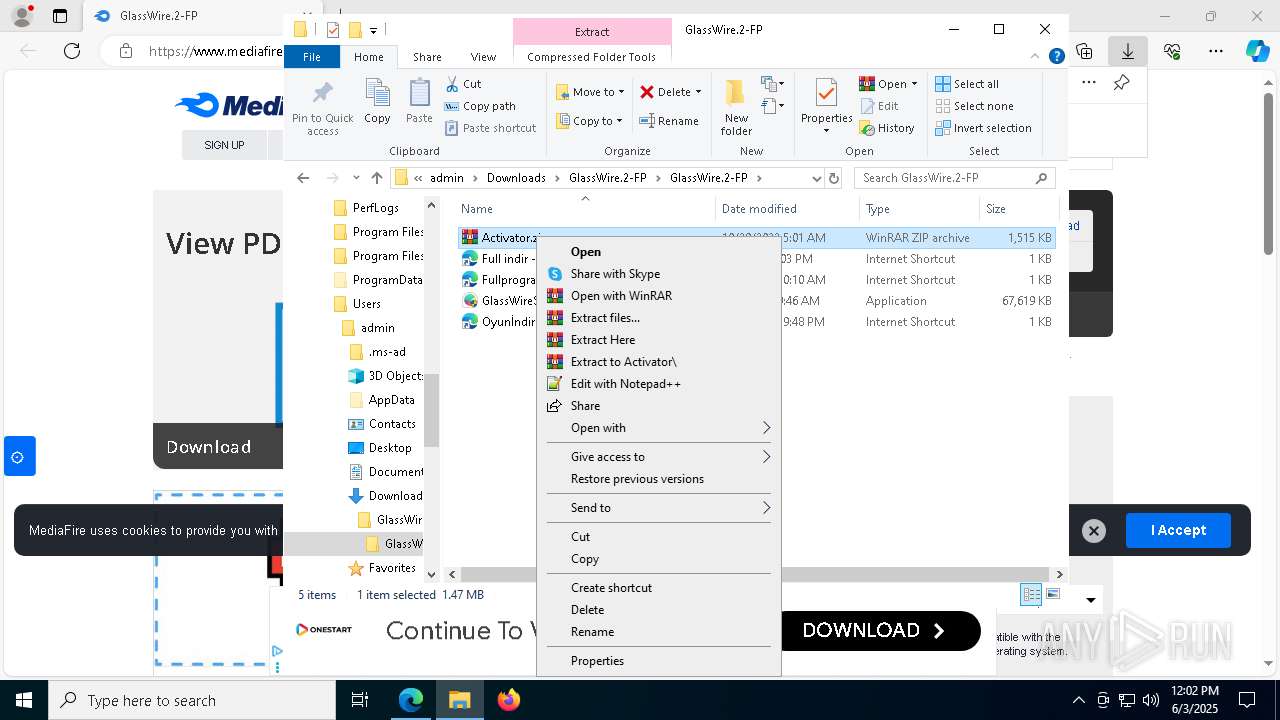Switch to the View ribbon tab
This screenshot has height=720, width=1280.
tap(483, 57)
